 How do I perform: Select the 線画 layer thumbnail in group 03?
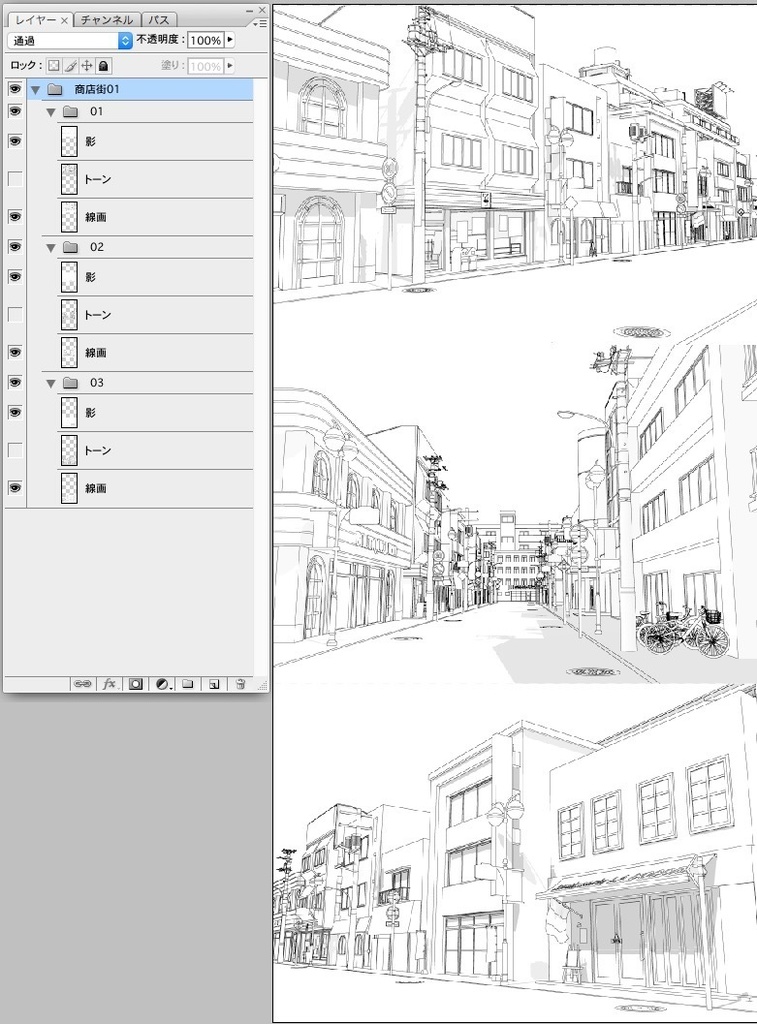pos(69,489)
